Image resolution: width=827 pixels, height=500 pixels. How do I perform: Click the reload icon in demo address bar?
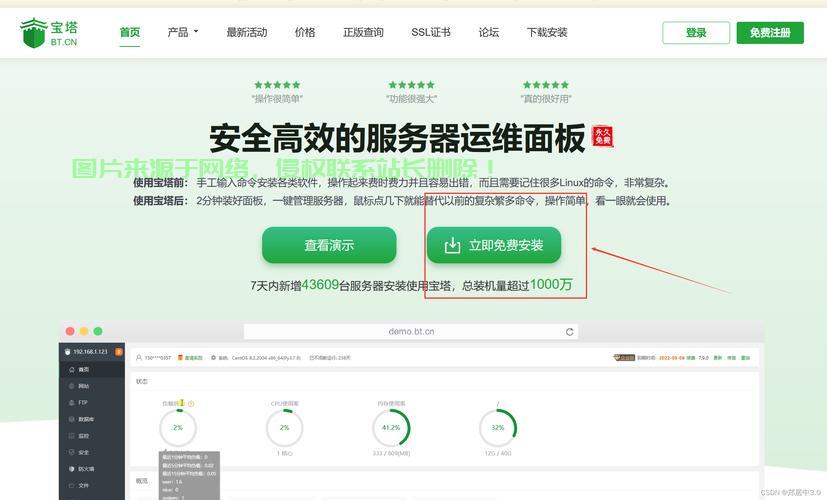click(570, 332)
